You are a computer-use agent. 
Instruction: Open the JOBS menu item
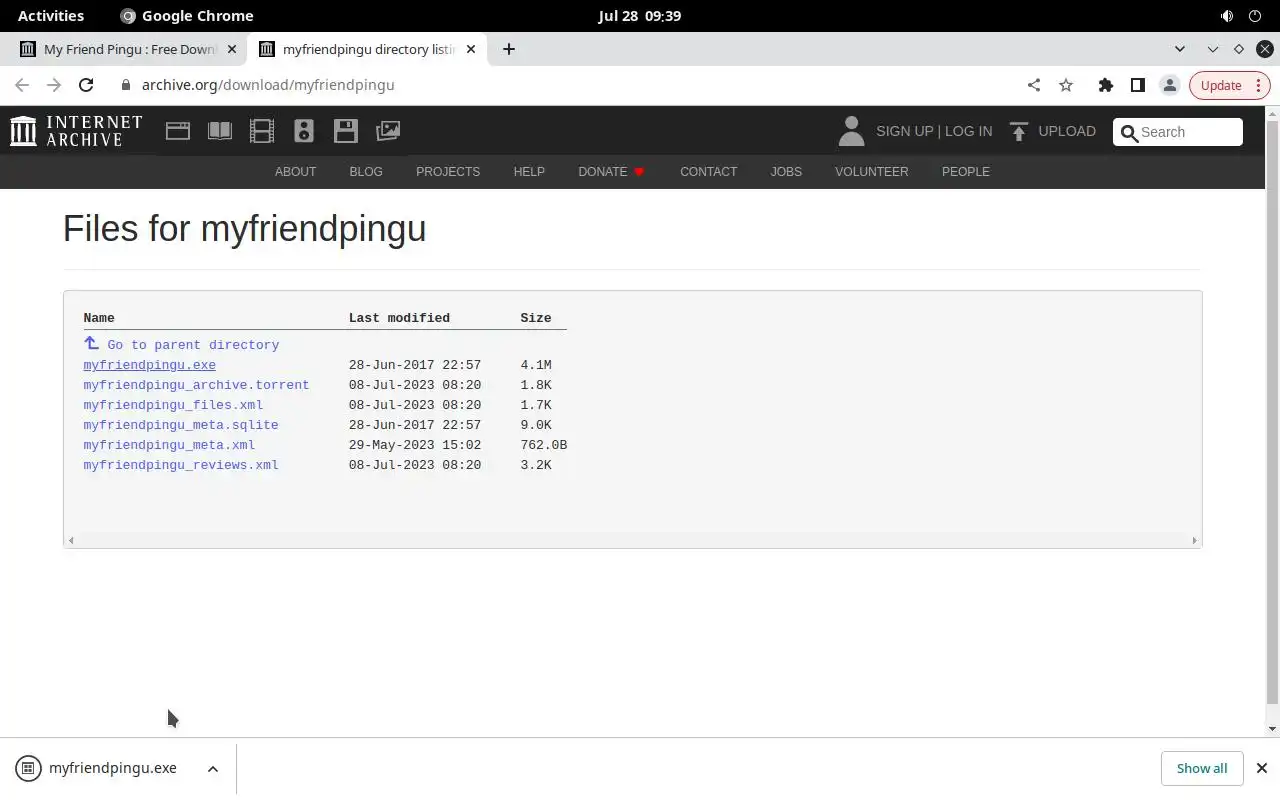point(786,172)
